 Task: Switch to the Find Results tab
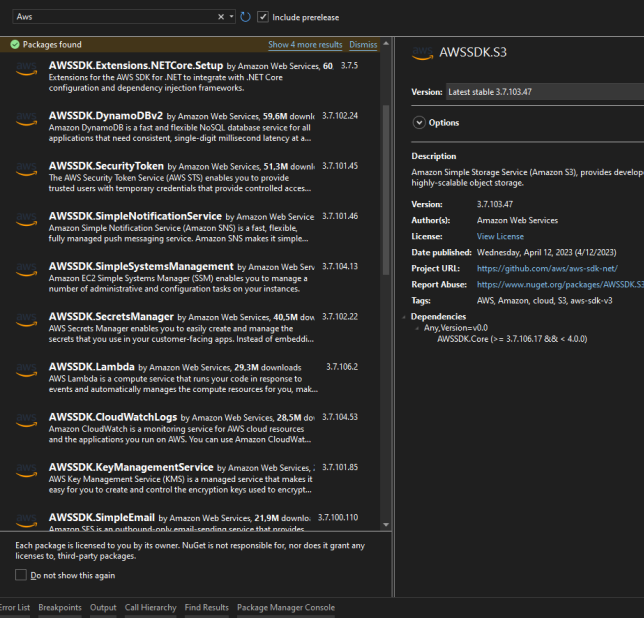pyautogui.click(x=207, y=607)
